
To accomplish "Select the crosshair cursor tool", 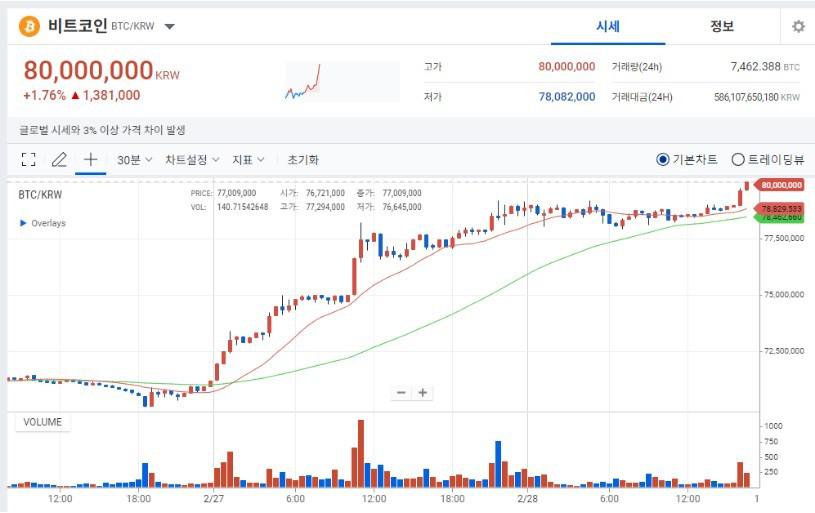I will (x=90, y=160).
